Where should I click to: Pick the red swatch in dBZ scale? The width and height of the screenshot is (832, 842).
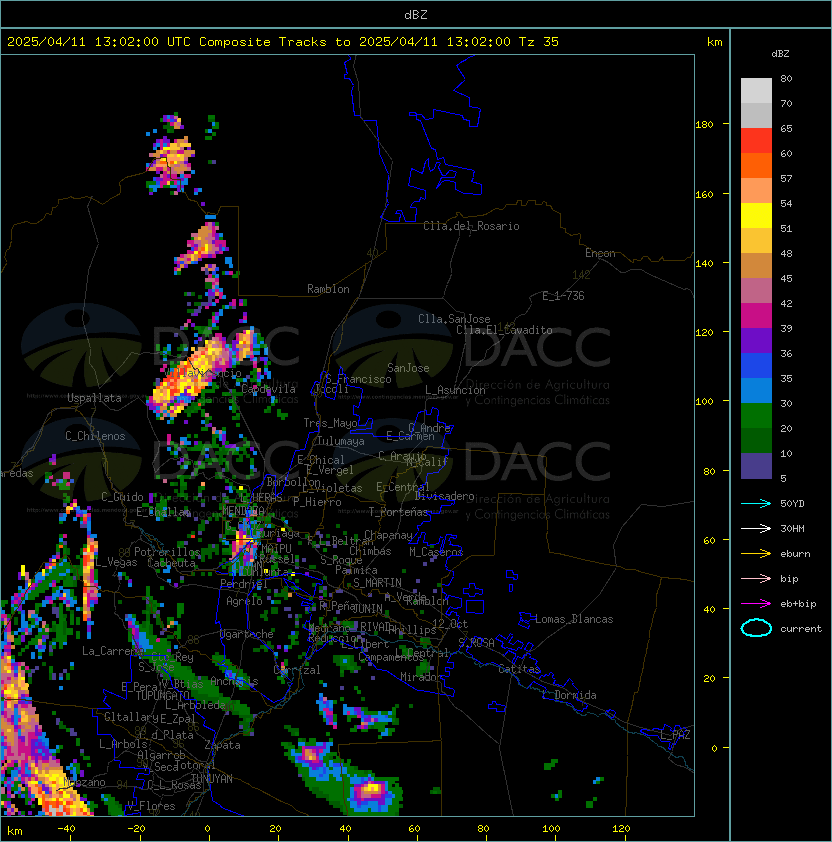(756, 141)
